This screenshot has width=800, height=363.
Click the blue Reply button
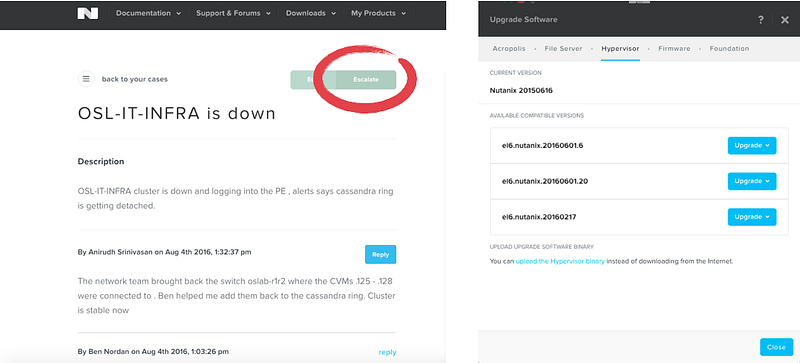381,254
